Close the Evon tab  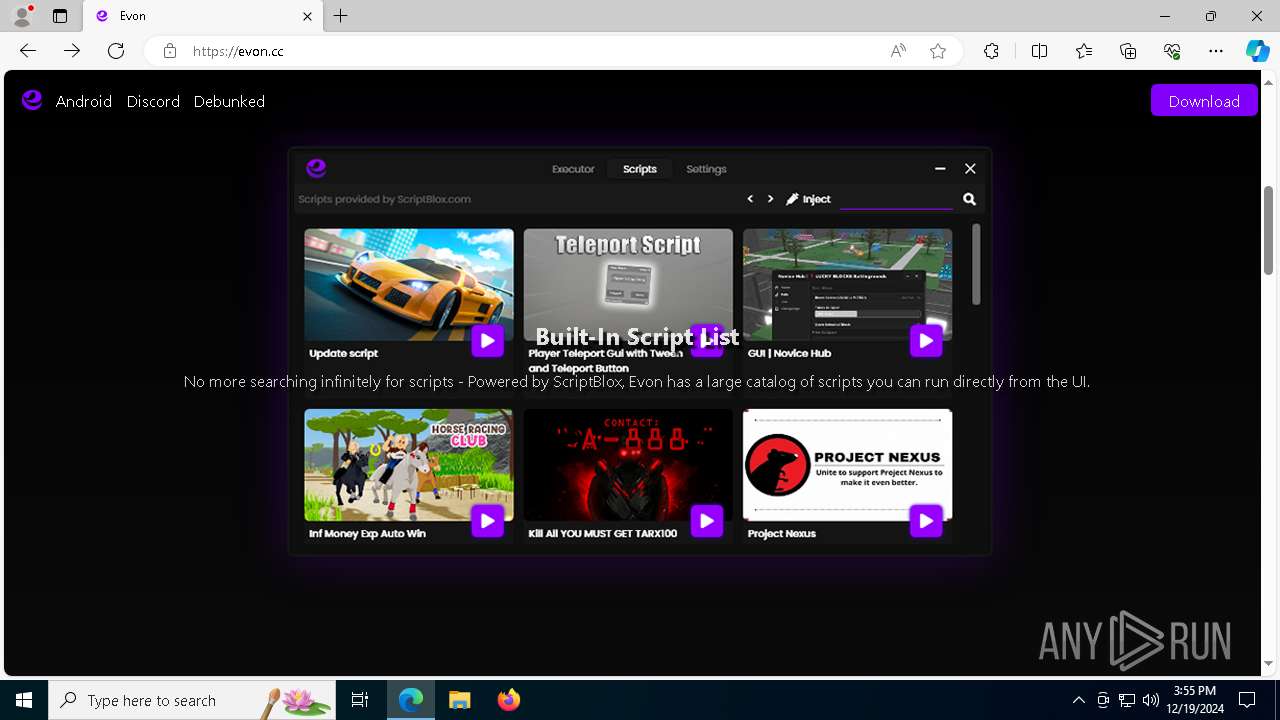point(307,16)
